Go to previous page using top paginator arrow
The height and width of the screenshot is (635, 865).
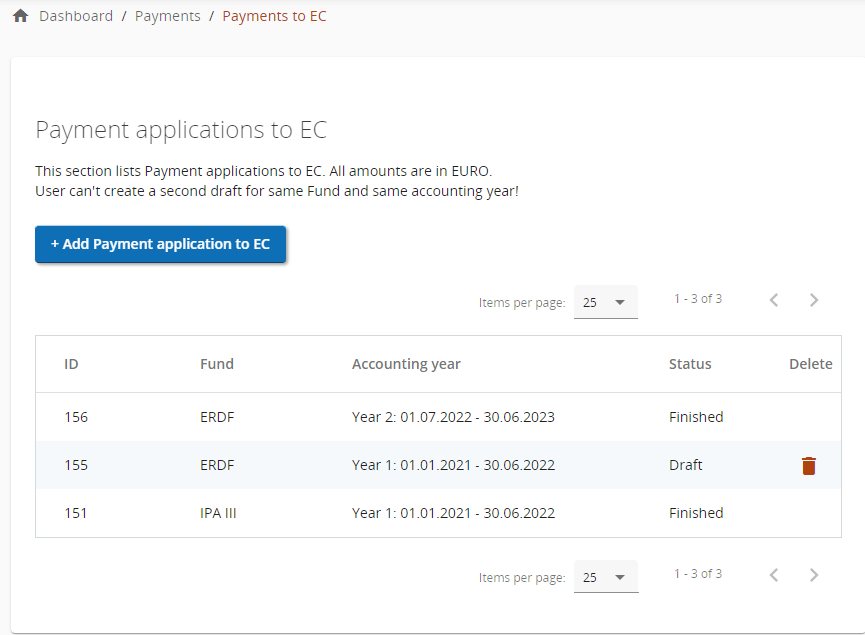[774, 300]
